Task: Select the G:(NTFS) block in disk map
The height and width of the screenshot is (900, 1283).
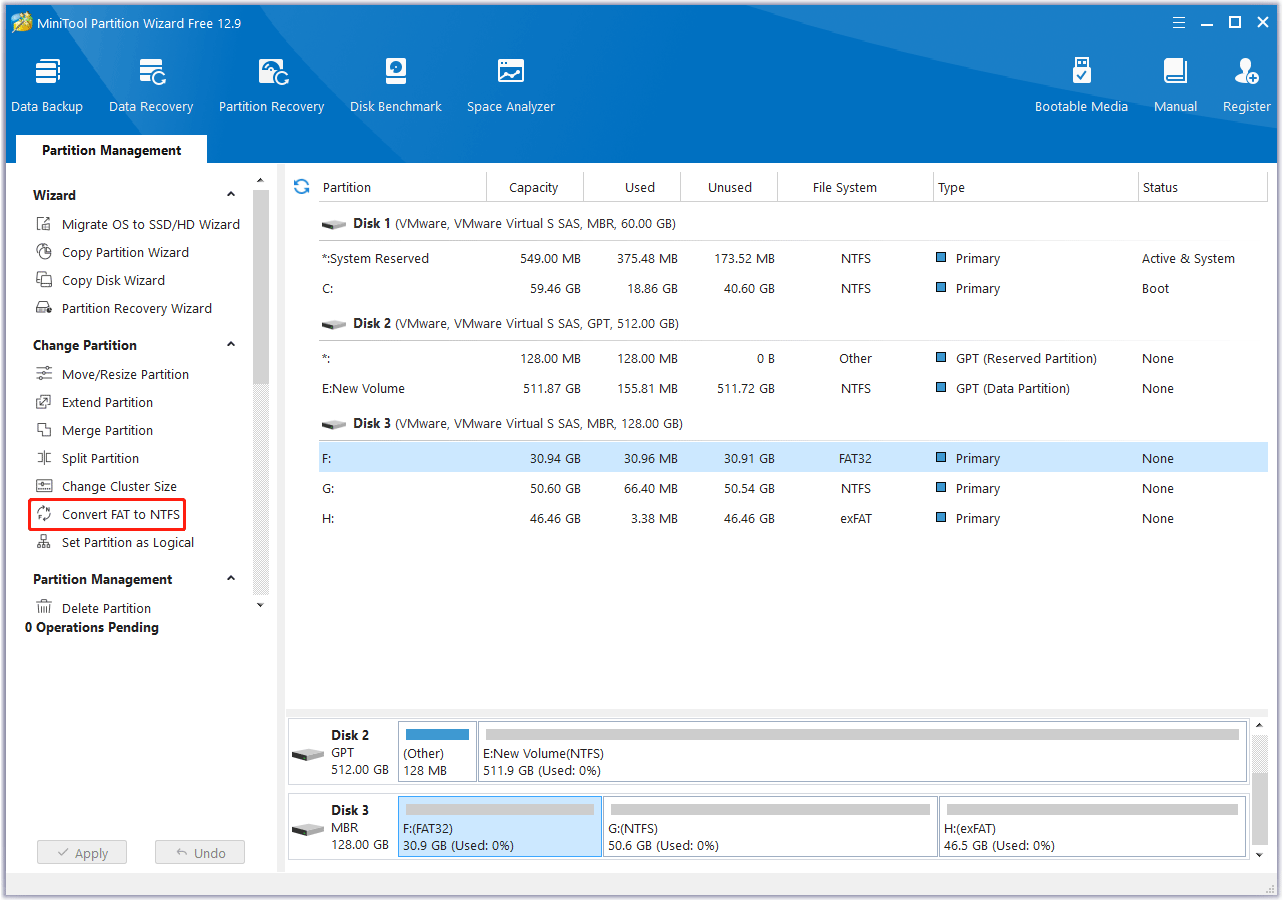Action: [x=770, y=827]
